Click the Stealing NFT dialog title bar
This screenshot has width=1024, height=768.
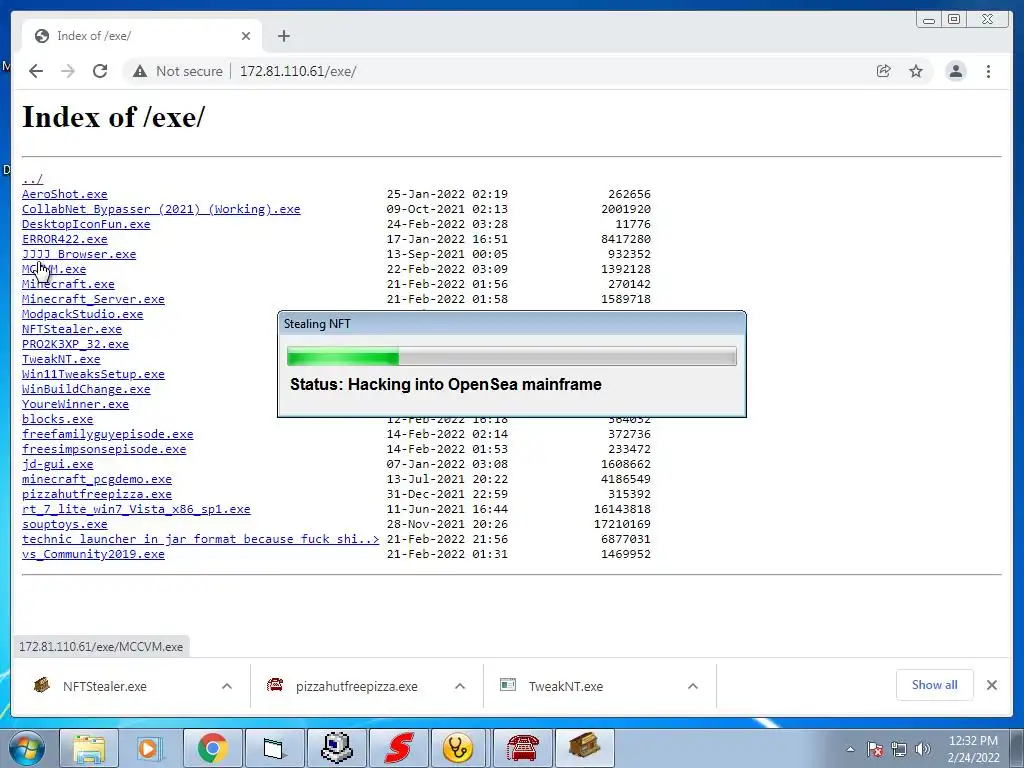coord(512,324)
